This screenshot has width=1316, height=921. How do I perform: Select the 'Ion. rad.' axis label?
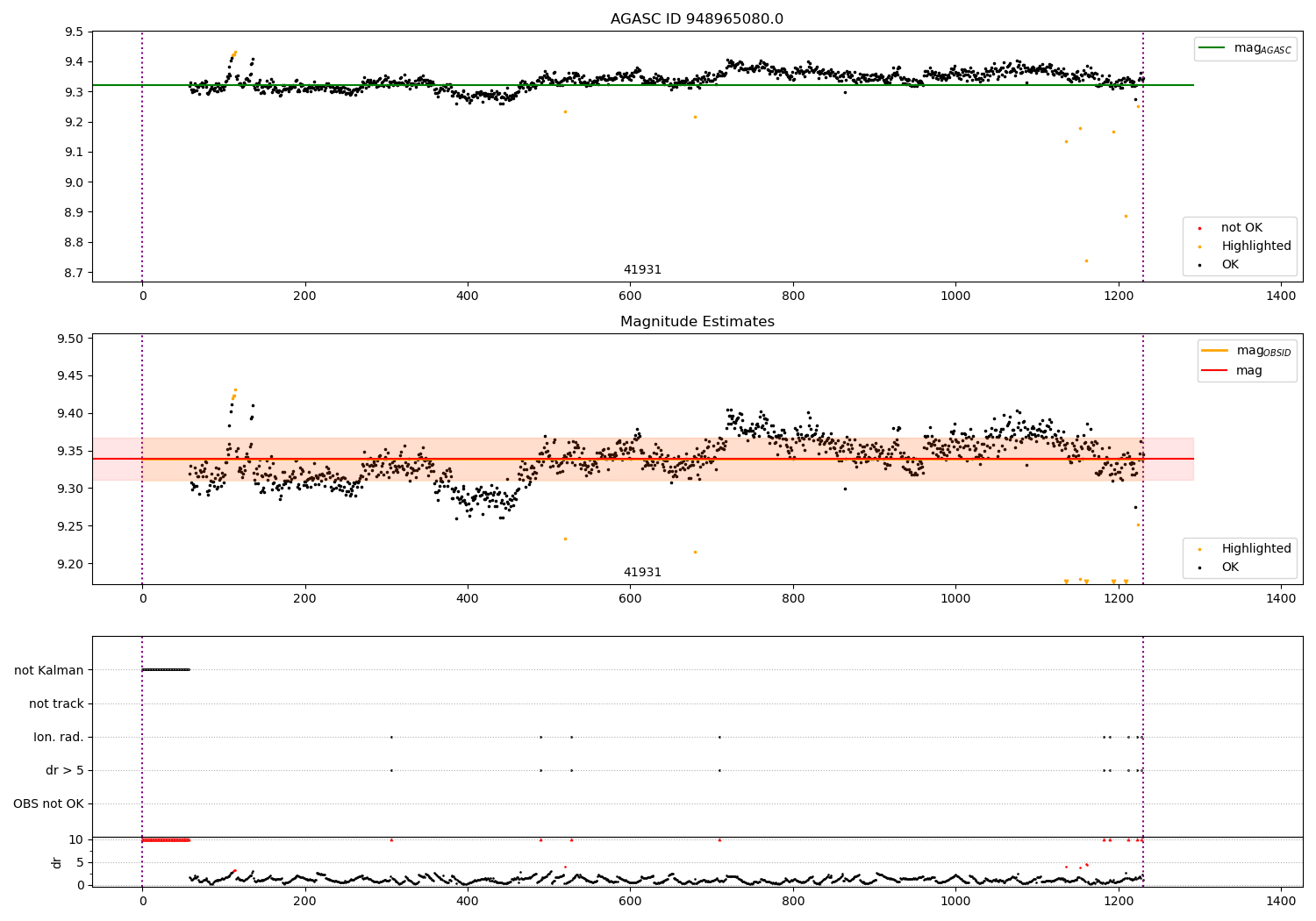[59, 737]
